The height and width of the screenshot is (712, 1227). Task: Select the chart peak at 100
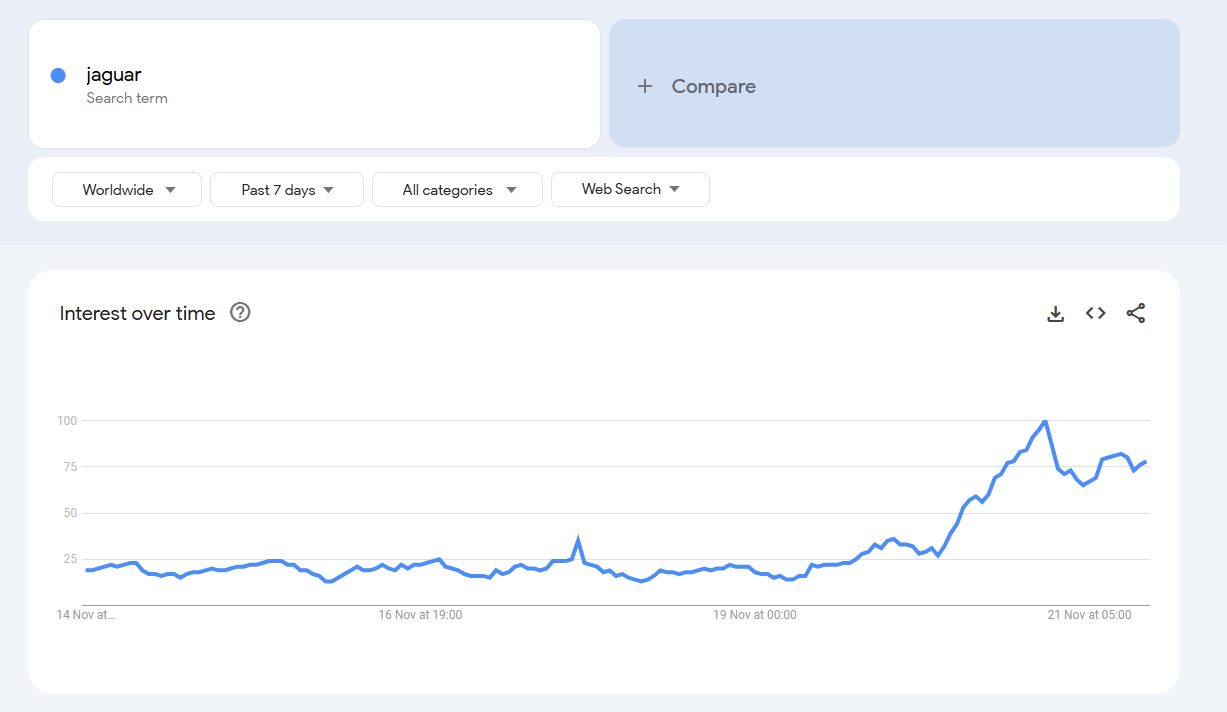(x=1045, y=422)
